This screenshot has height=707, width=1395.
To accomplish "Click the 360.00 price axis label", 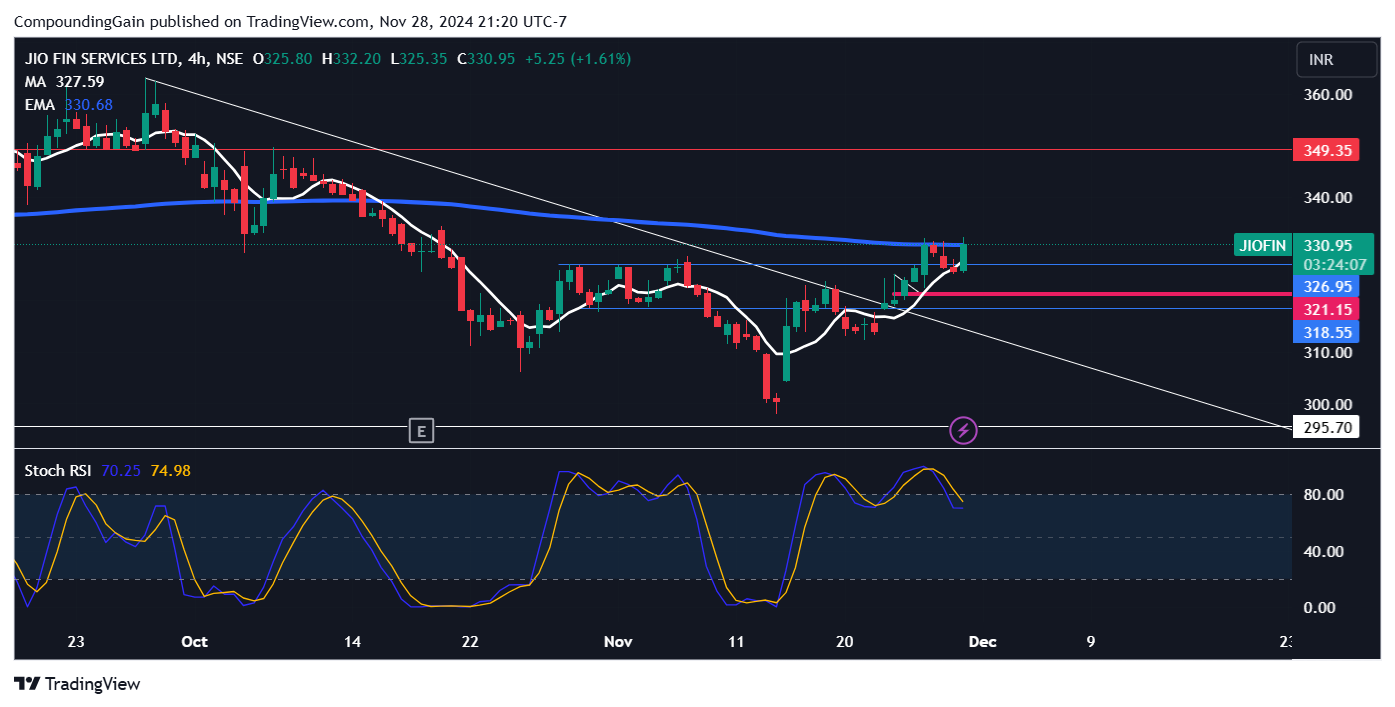I will tap(1328, 95).
